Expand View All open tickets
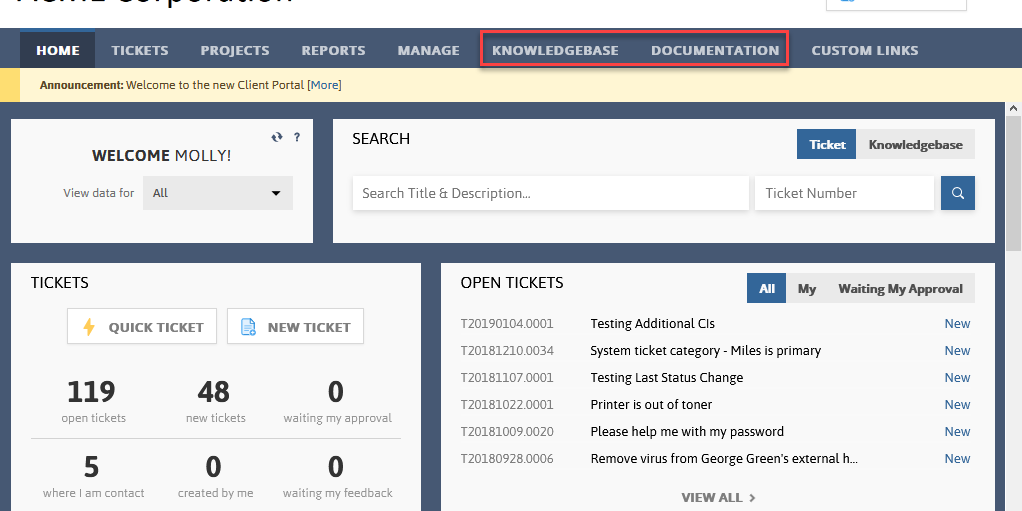The height and width of the screenshot is (511, 1022). (x=718, y=497)
